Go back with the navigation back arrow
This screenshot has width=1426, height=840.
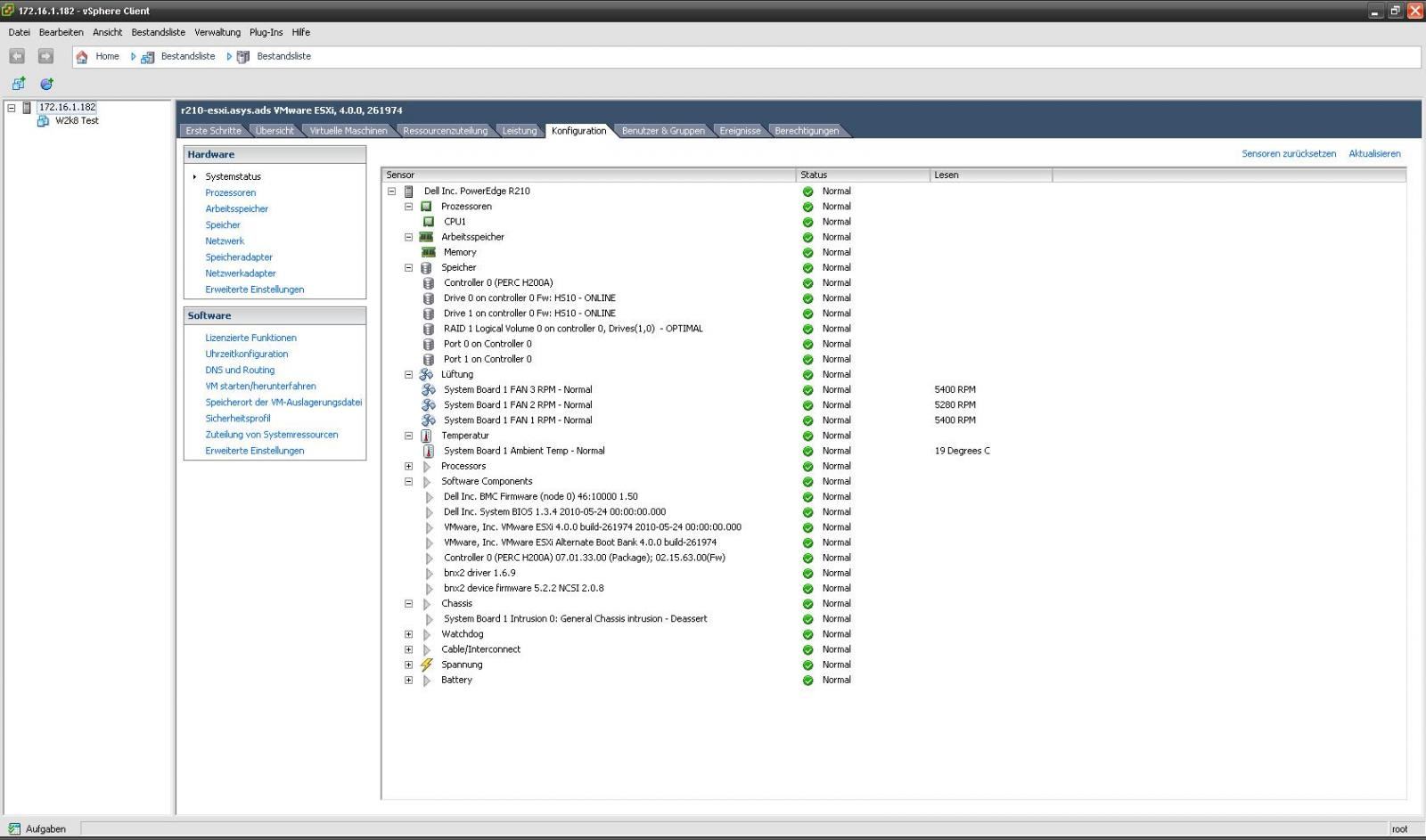[17, 56]
